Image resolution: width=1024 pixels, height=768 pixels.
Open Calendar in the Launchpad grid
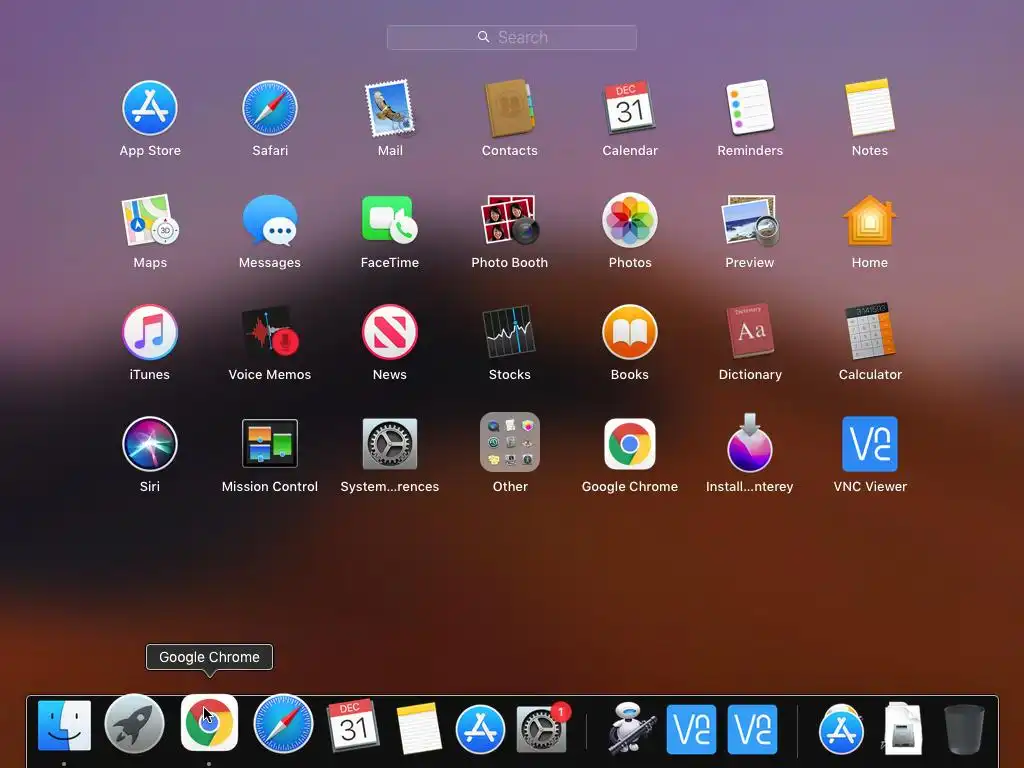click(630, 108)
